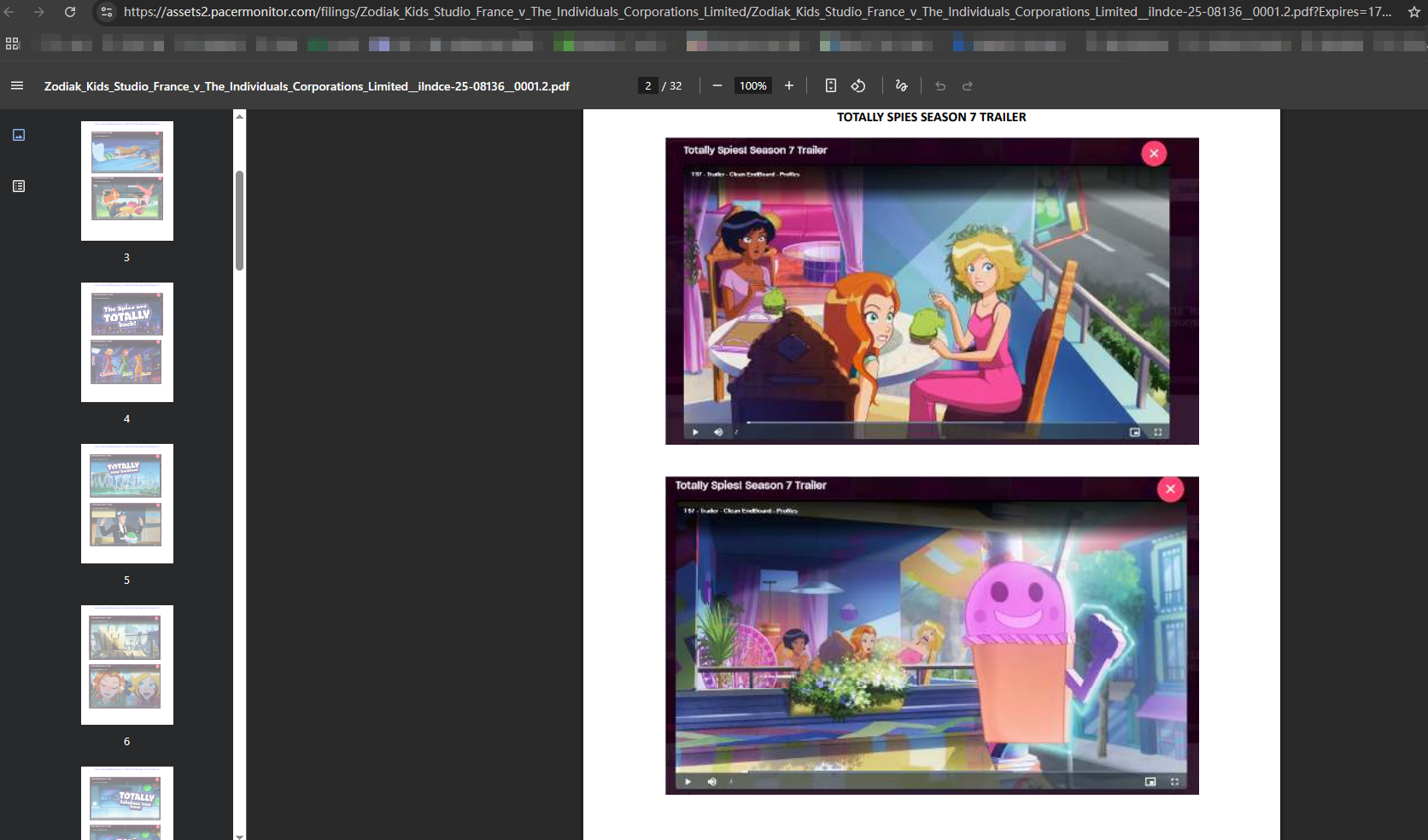1428x840 pixels.
Task: Jump to page 6 thumbnail
Action: [127, 665]
